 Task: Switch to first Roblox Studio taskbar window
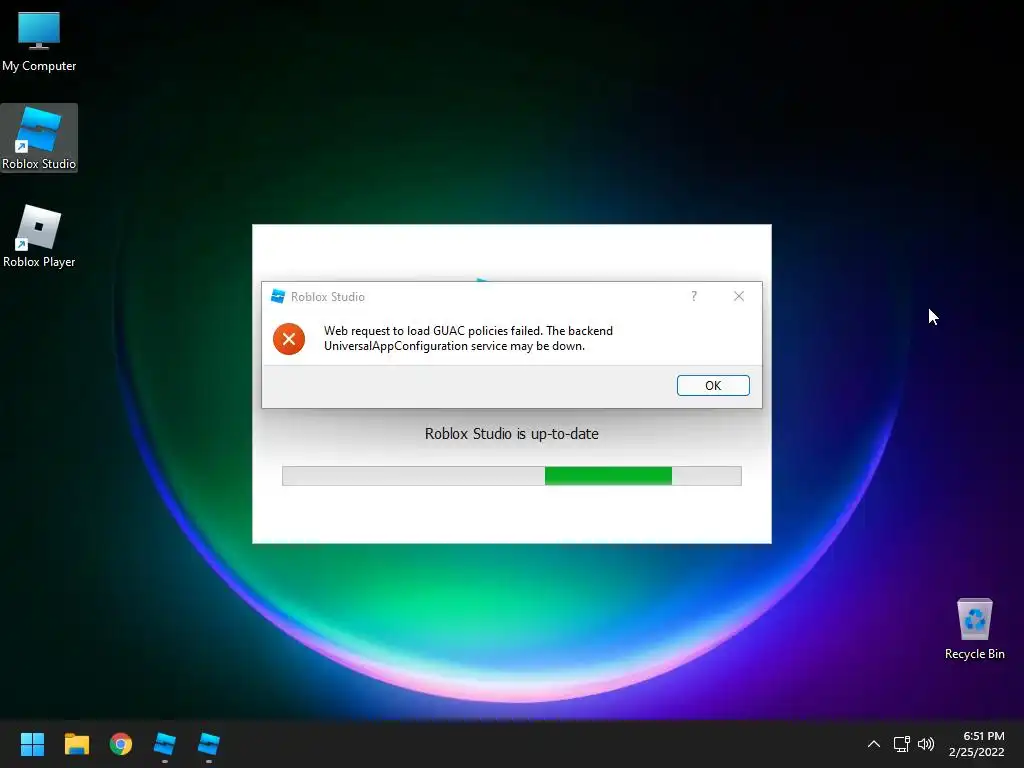165,744
